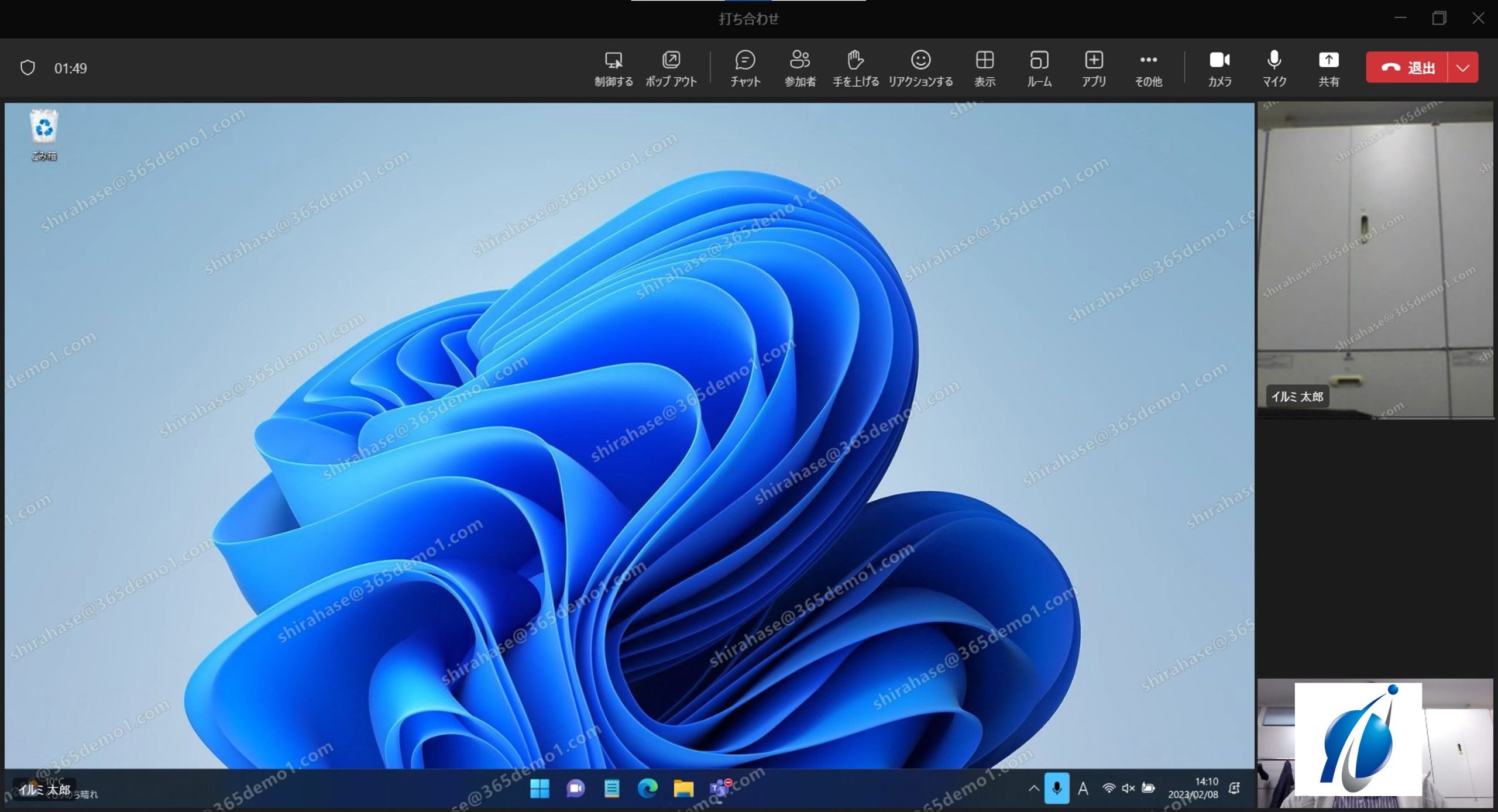Image resolution: width=1498 pixels, height=812 pixels.
Task: Open ルーム breakout rooms
Action: pyautogui.click(x=1039, y=68)
